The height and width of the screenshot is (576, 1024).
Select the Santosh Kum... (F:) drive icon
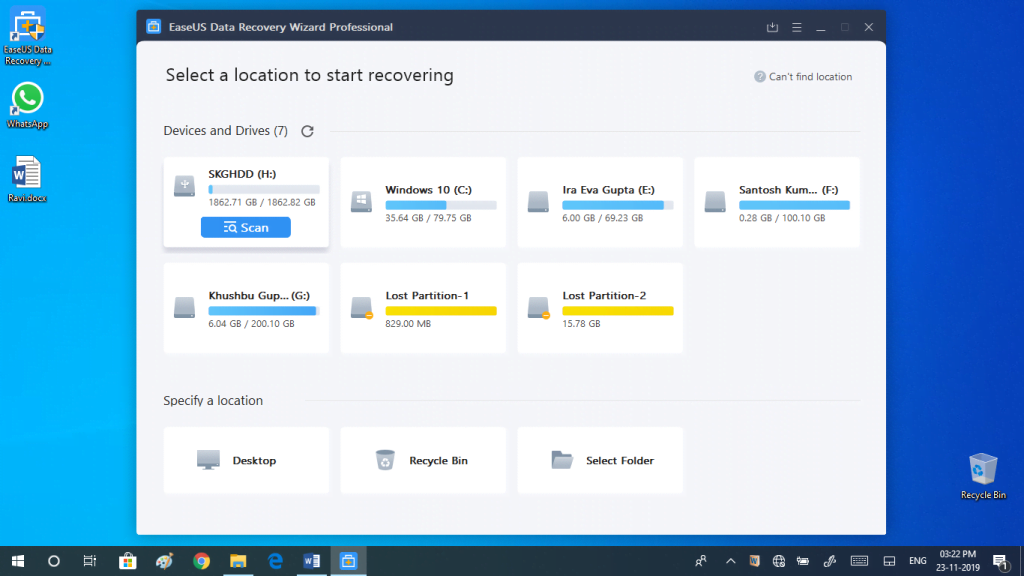(715, 202)
